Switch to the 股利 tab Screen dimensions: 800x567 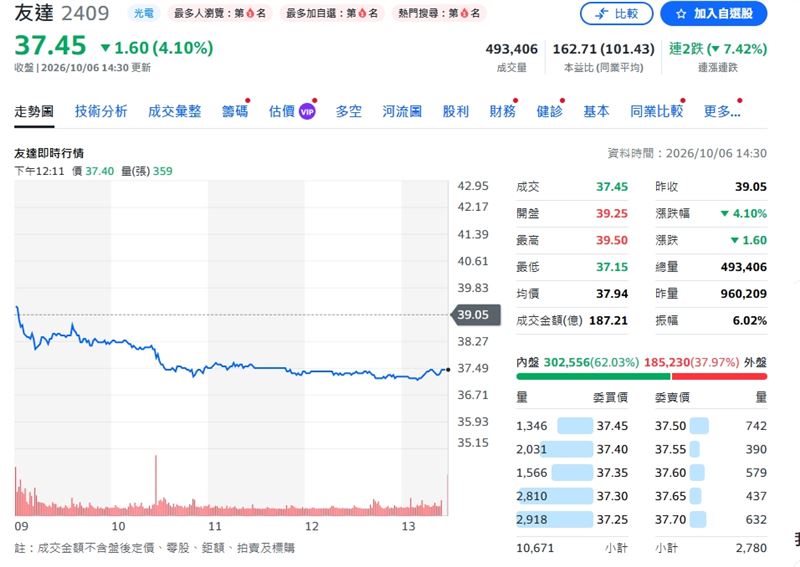(x=456, y=111)
